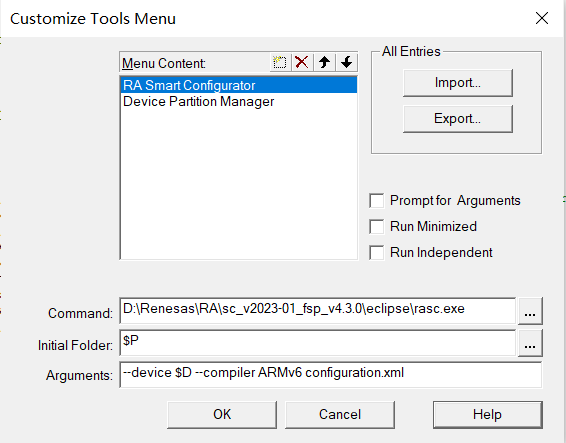Click the Export... button
The width and height of the screenshot is (566, 443).
(x=458, y=119)
